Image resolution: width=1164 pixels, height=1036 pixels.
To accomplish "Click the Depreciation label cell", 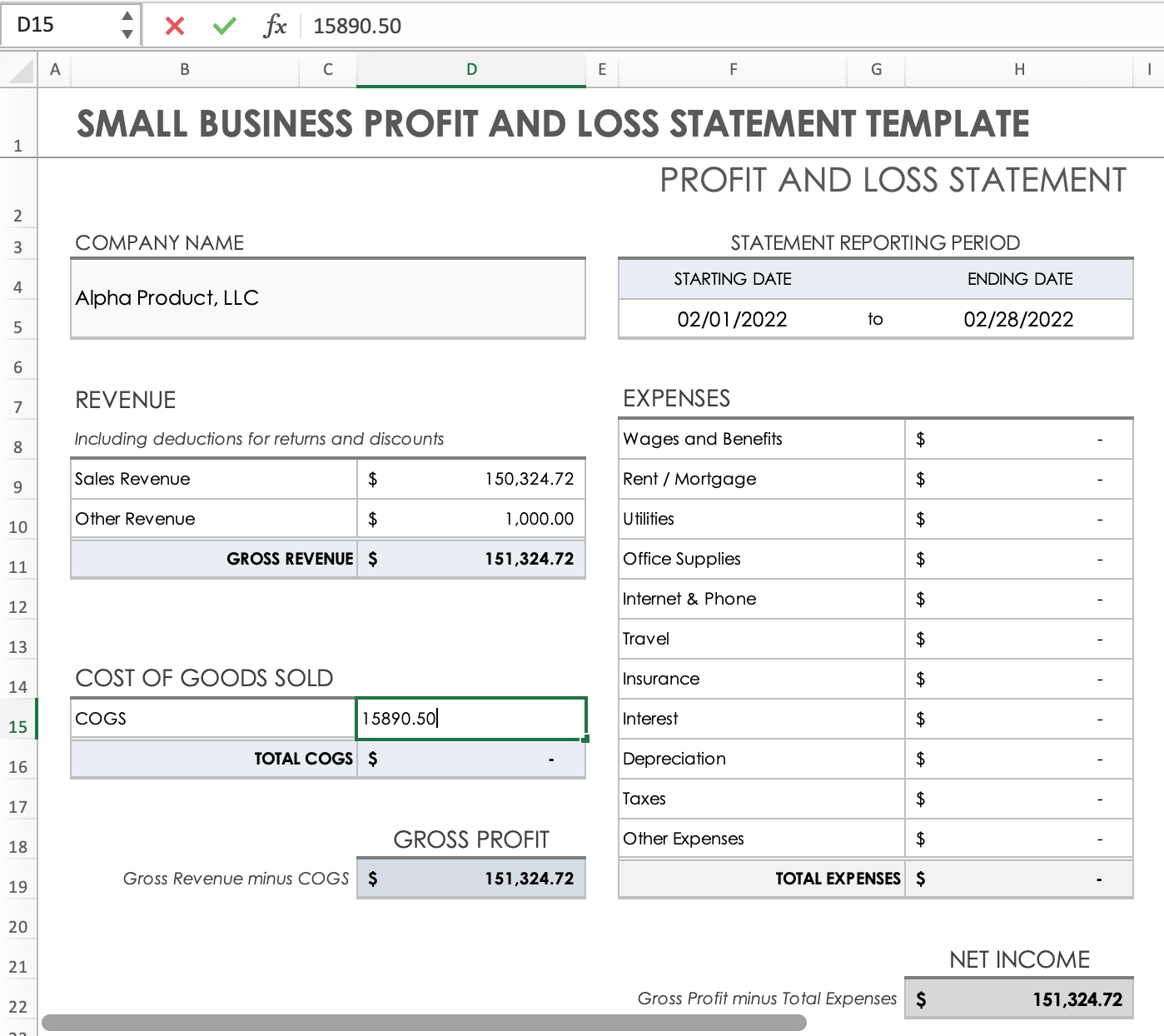I will (x=762, y=759).
